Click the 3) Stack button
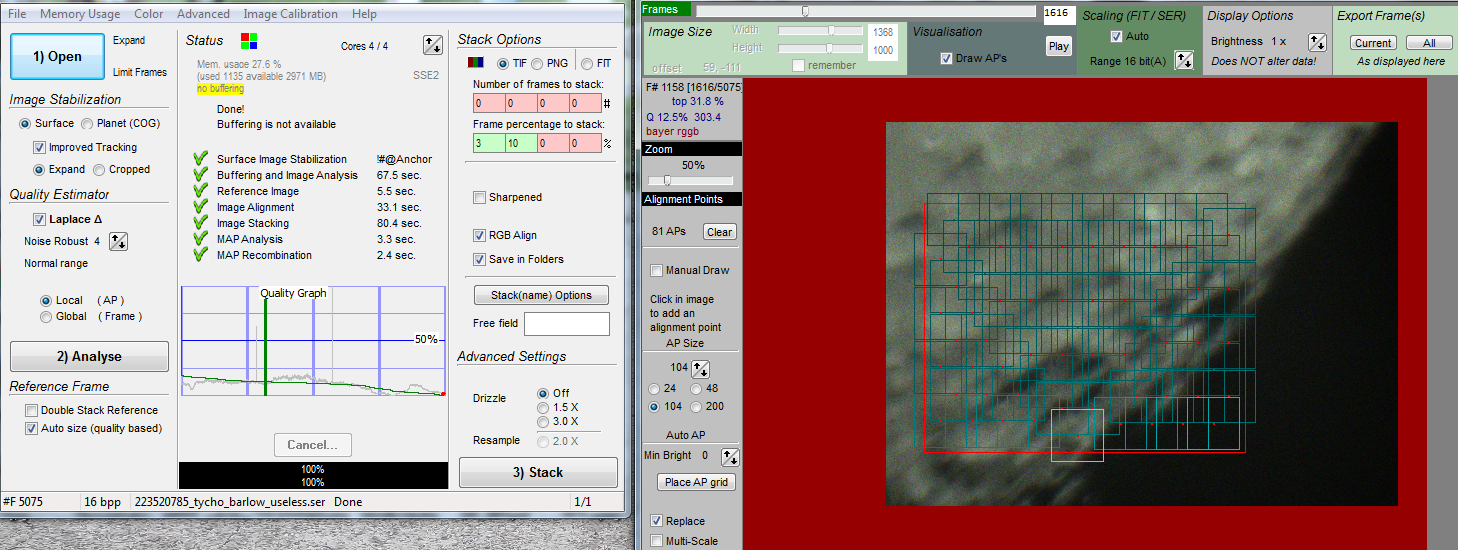Image resolution: width=1458 pixels, height=550 pixels. 538,472
